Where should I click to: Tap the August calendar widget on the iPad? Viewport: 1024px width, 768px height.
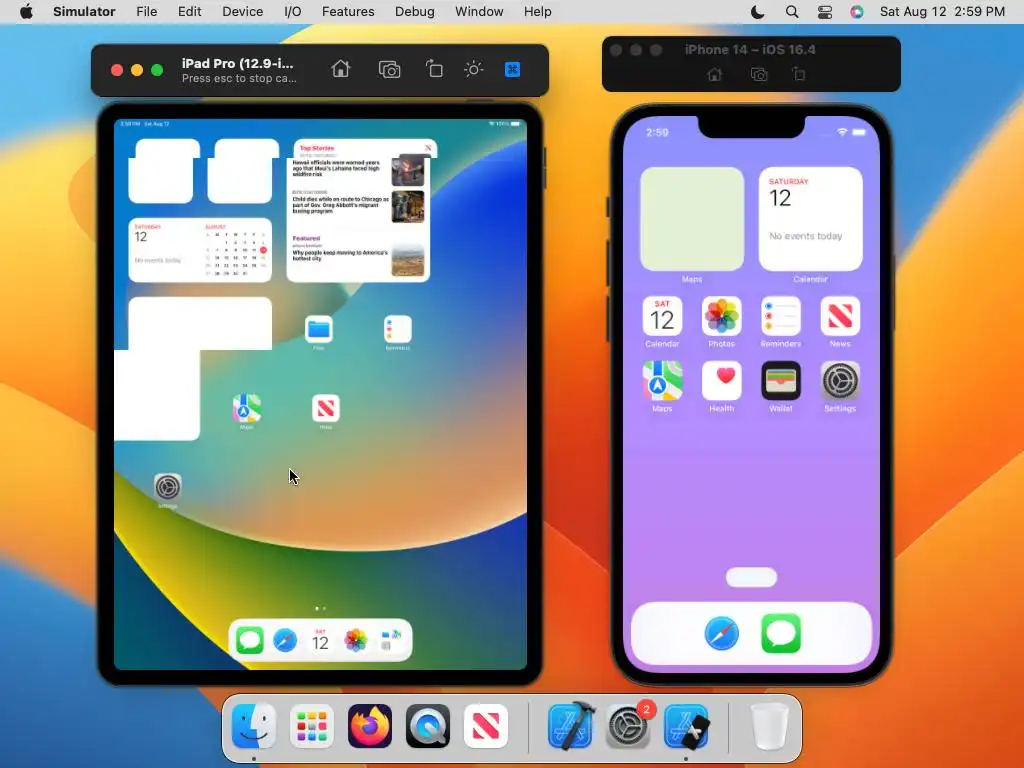(200, 250)
